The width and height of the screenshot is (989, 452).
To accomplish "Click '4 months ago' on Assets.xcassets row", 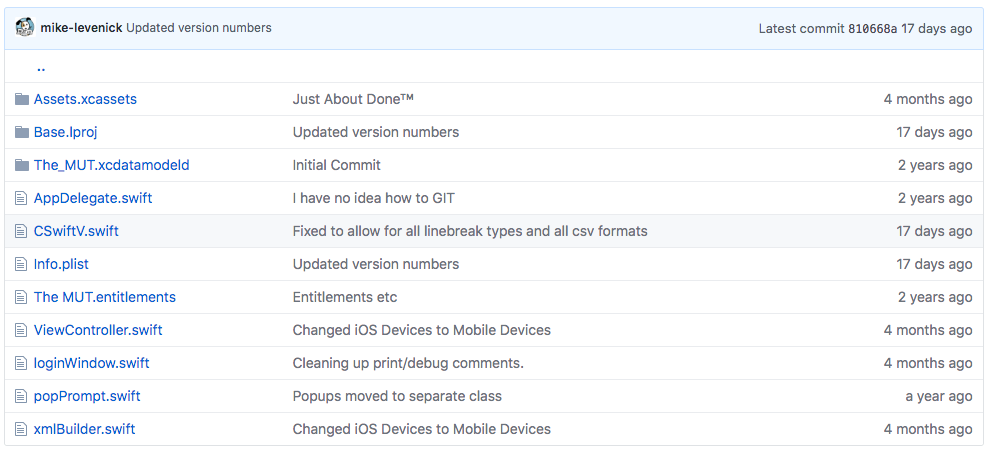I will 928,99.
